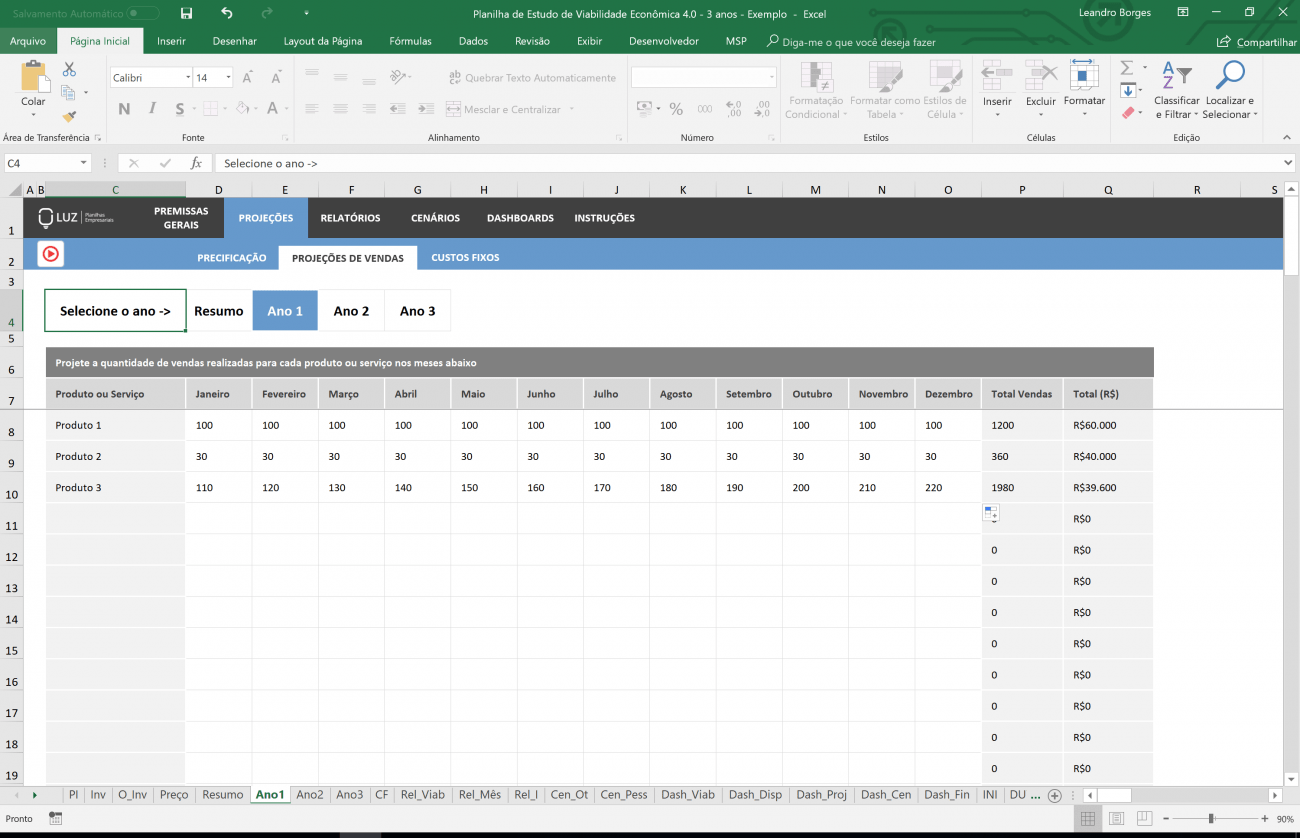Viewport: 1300px width, 838px height.
Task: Click the PRECIFICAÇÃO sub-tab
Action: click(x=232, y=258)
